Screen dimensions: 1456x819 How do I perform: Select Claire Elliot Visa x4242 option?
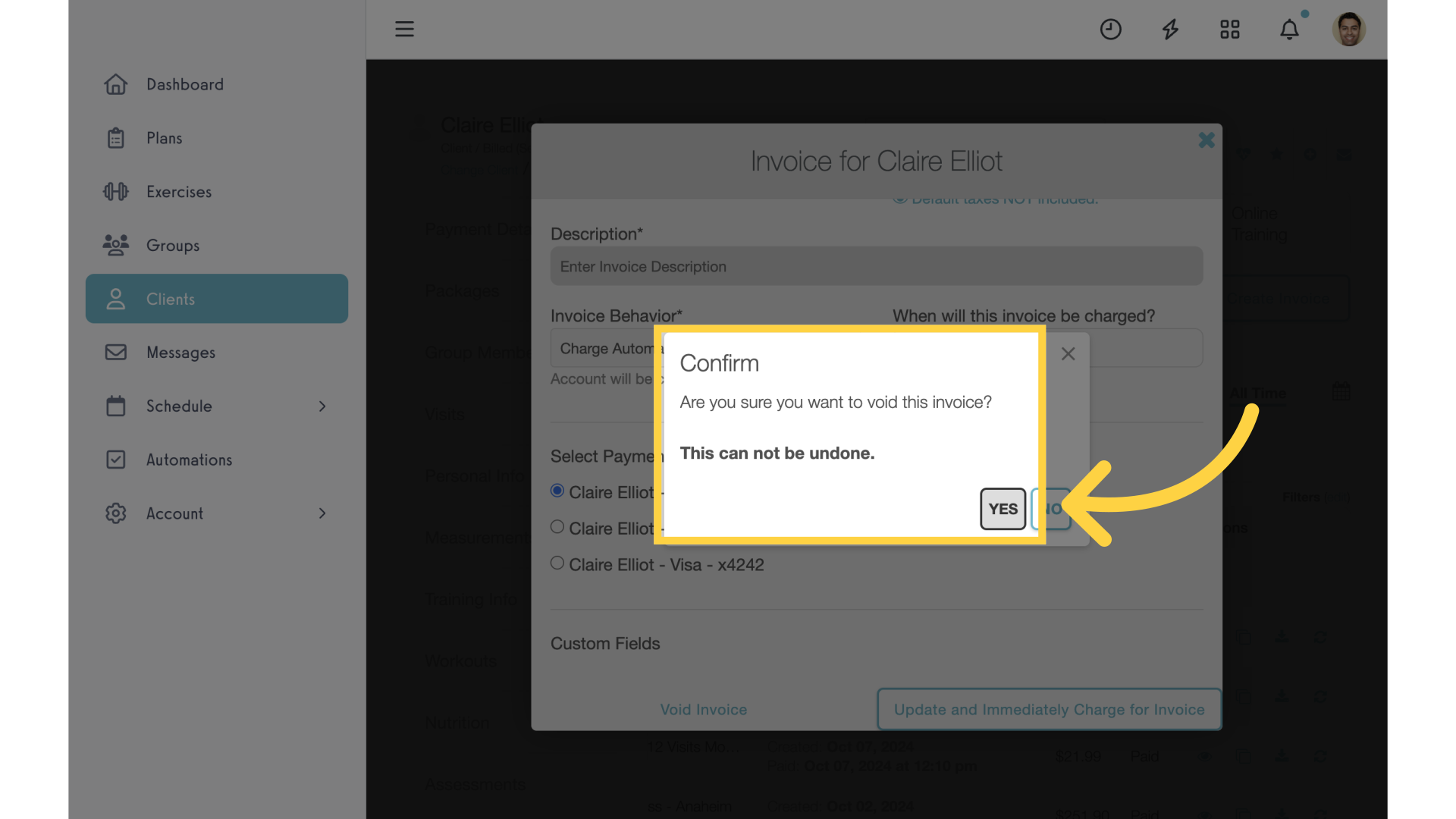coord(556,563)
